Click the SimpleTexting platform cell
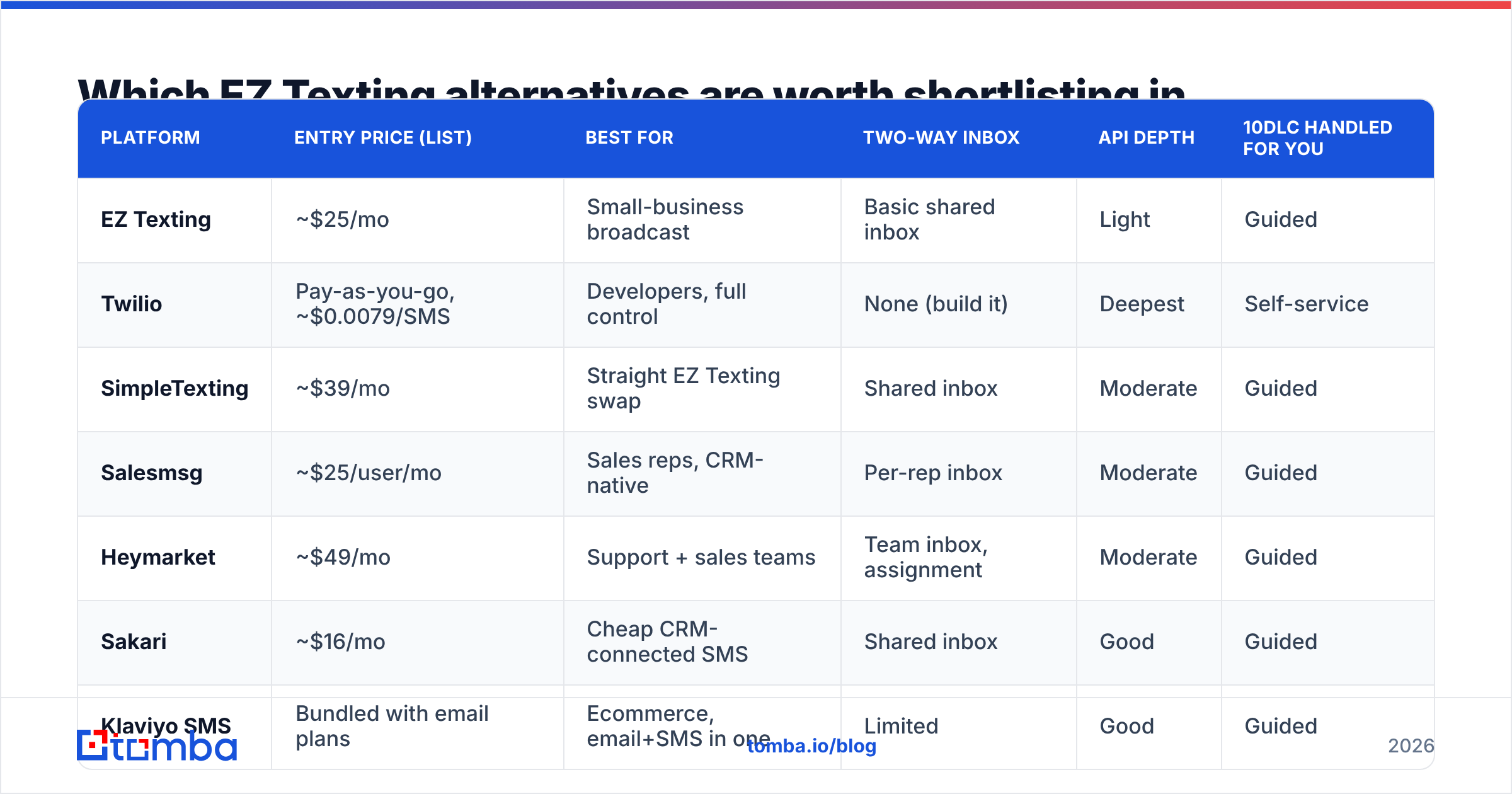The image size is (1512, 794). click(175, 388)
